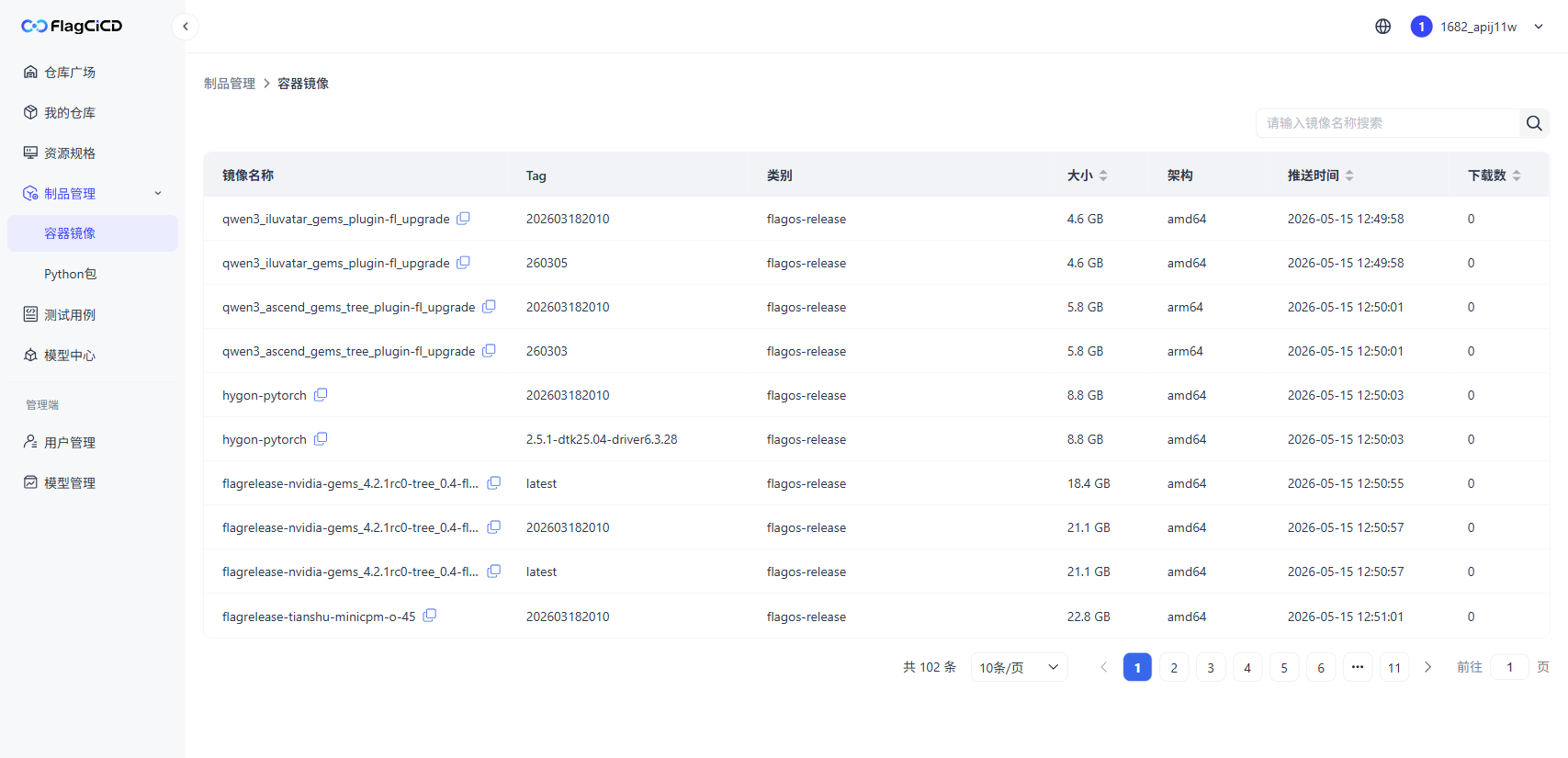Open the language switcher globe icon
The image size is (1568, 758).
1382,27
